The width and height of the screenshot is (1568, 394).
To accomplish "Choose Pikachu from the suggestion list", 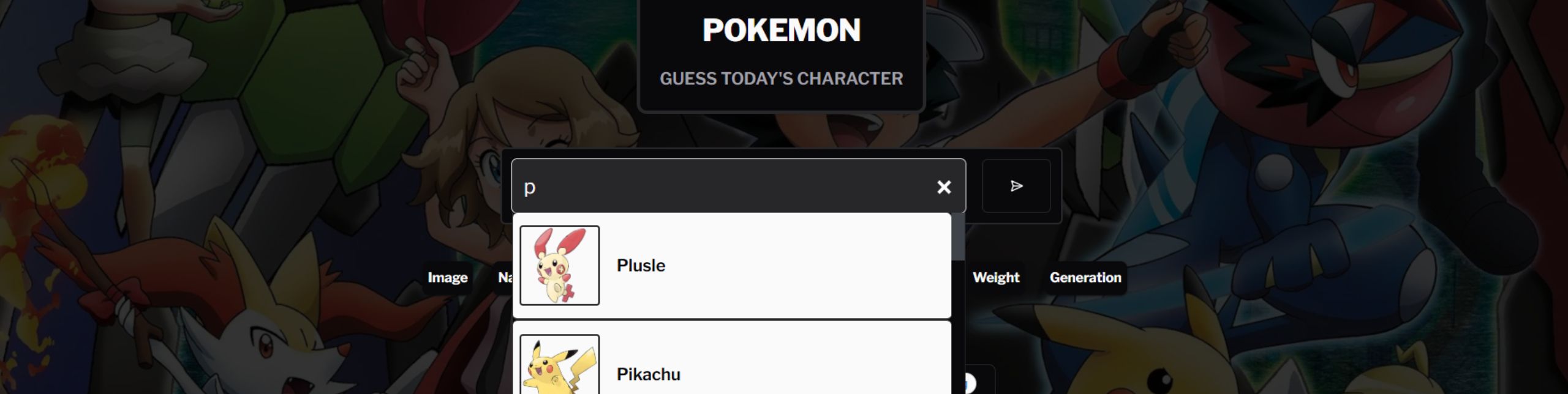I will [732, 358].
